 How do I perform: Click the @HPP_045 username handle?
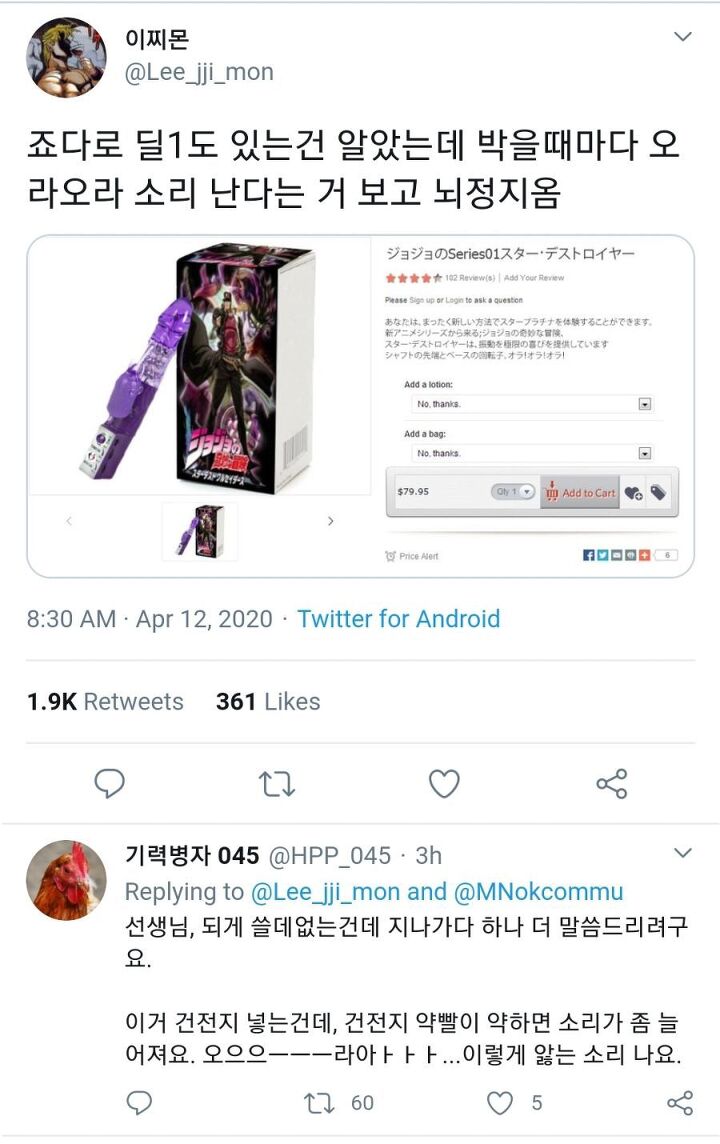point(330,855)
